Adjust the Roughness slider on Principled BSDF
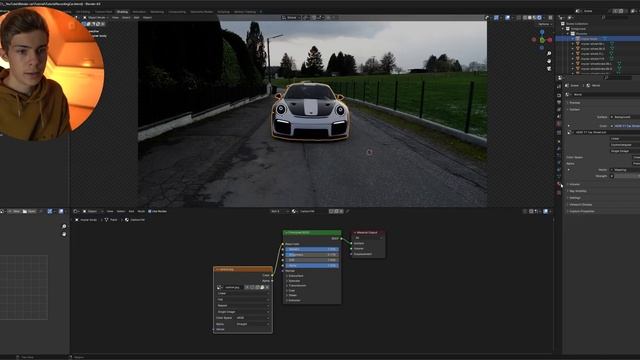The image size is (640, 360). [x=312, y=255]
